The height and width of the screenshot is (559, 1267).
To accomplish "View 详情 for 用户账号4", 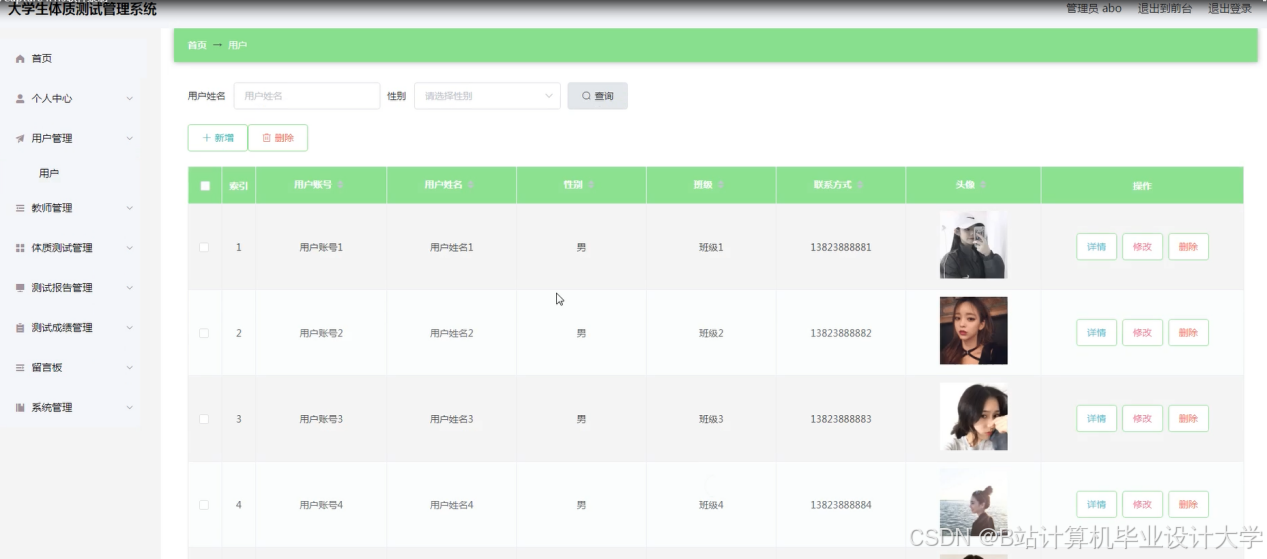I will pos(1096,505).
